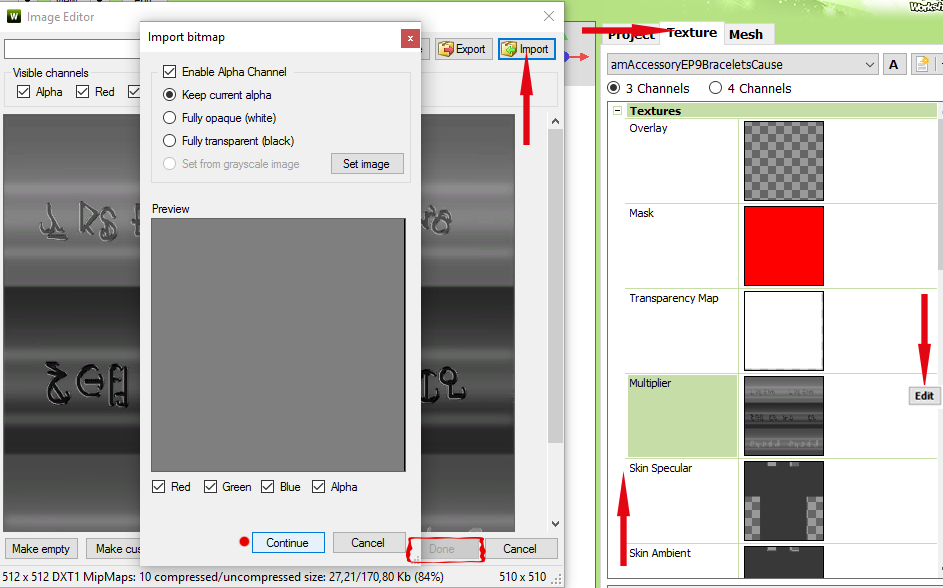Screen dimensions: 943x588
Task: Open the amAccessoryEP9BraceletsCause dropdown
Action: click(x=868, y=65)
